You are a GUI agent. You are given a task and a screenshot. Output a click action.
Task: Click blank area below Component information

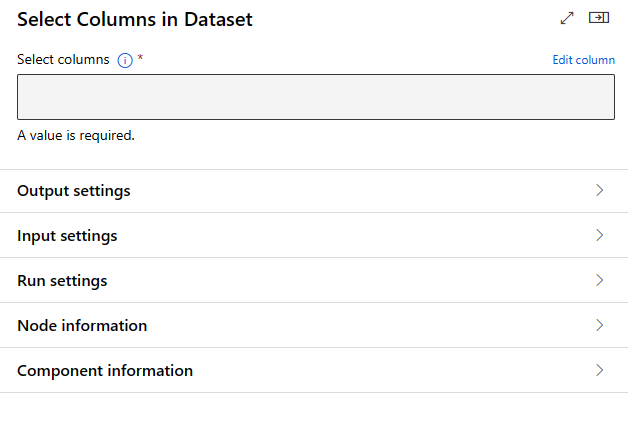pyautogui.click(x=314, y=413)
